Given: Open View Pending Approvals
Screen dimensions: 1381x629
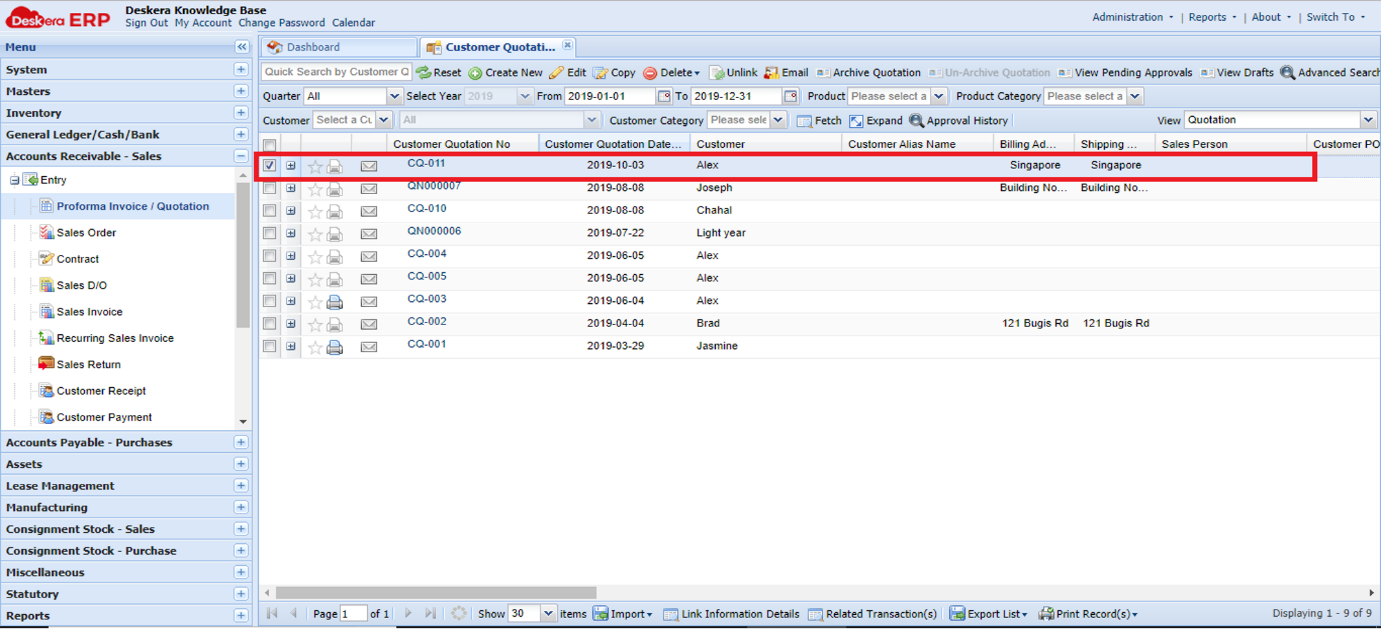Looking at the screenshot, I should click(x=1125, y=73).
